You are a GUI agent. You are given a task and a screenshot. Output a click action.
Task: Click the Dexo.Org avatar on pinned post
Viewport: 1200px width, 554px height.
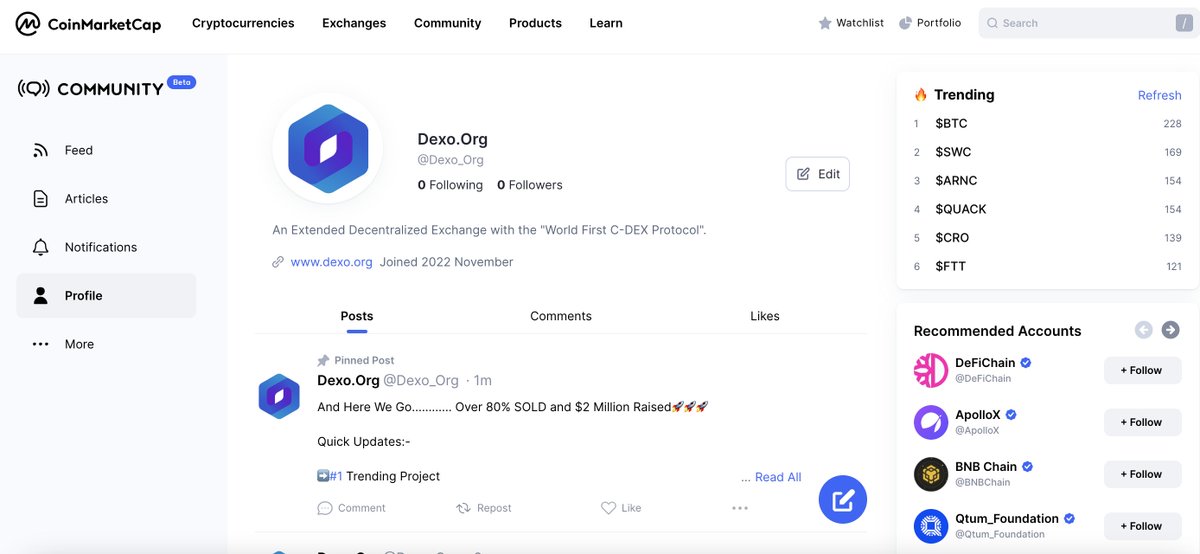(279, 396)
